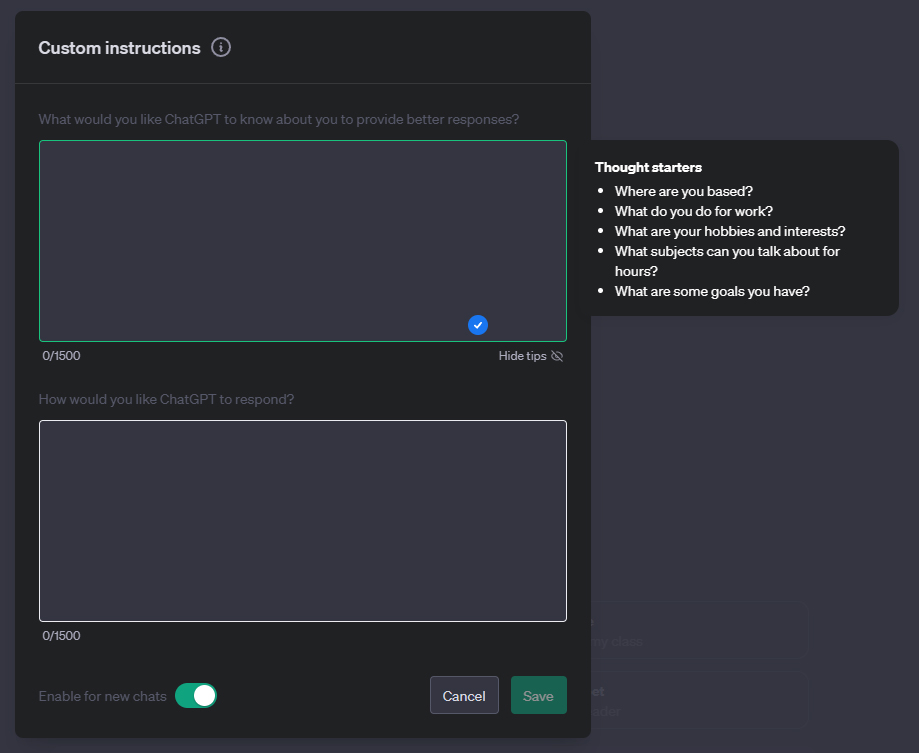
Task: Click the Save button
Action: [x=539, y=696]
